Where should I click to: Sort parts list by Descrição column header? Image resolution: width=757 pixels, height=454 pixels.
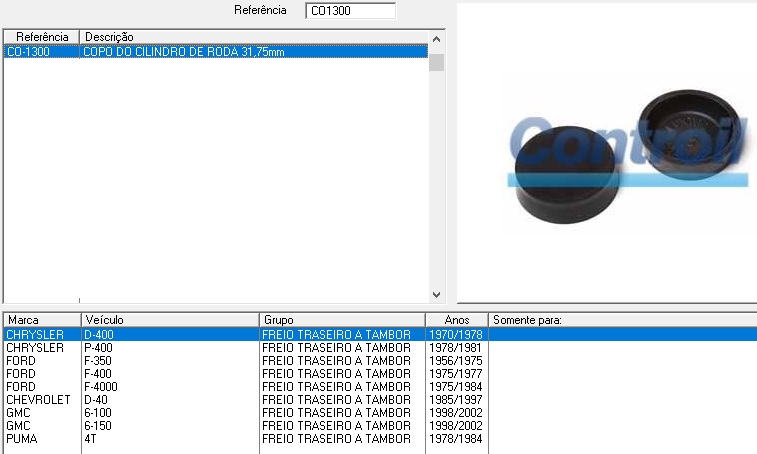pos(254,37)
